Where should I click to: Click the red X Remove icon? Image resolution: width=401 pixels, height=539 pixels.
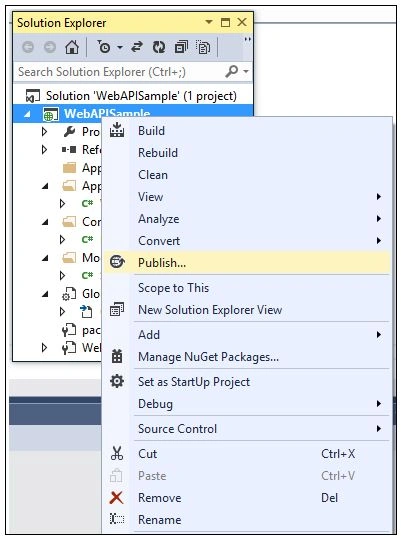(116, 497)
